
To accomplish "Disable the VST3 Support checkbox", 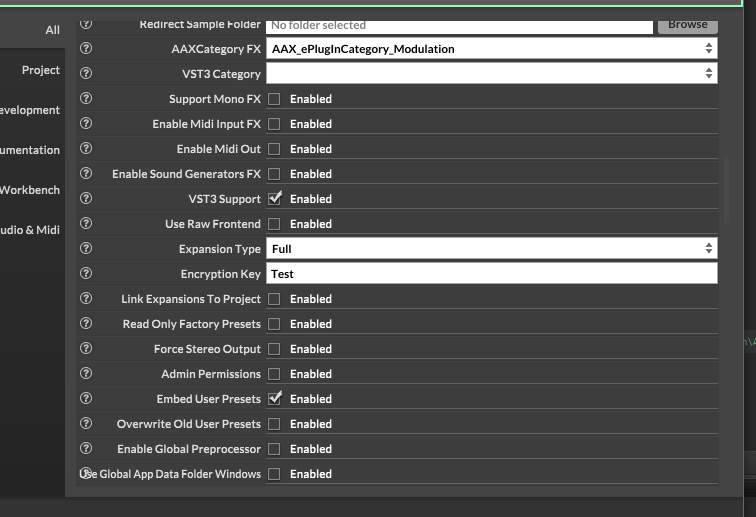I will 274,198.
